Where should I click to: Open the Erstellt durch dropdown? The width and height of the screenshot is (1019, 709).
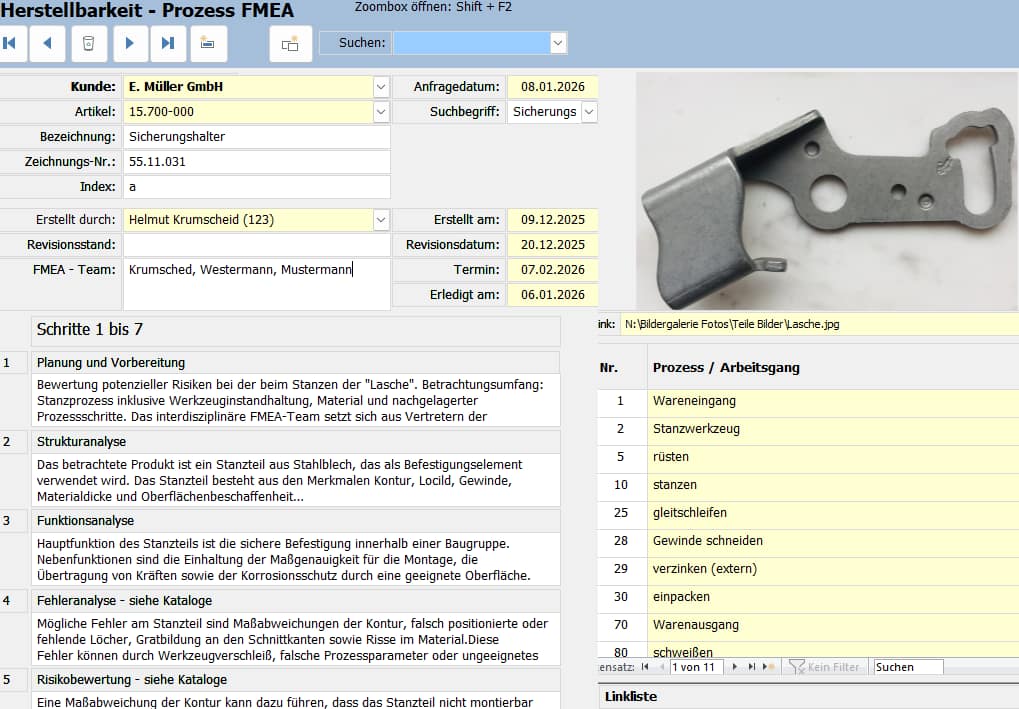pos(380,220)
